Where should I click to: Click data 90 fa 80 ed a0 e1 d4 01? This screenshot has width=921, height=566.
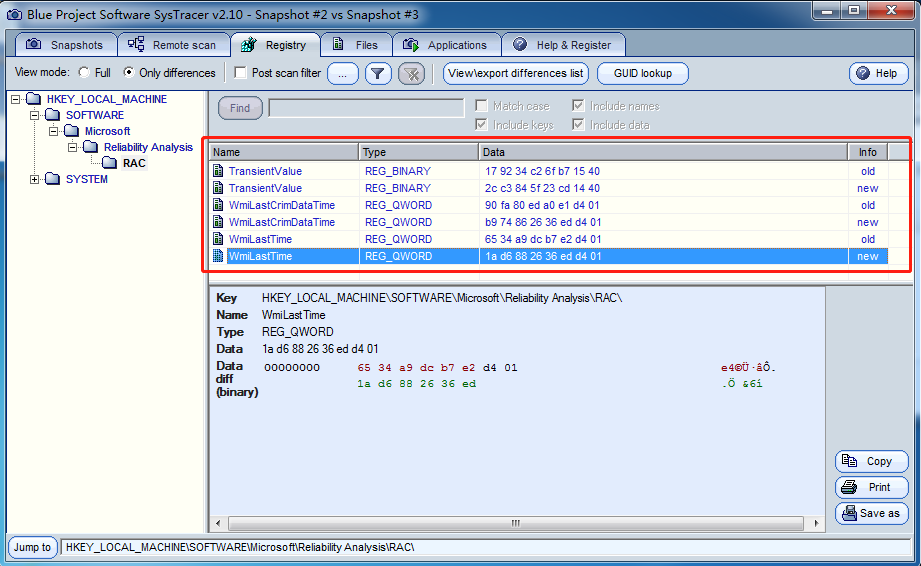click(x=542, y=205)
